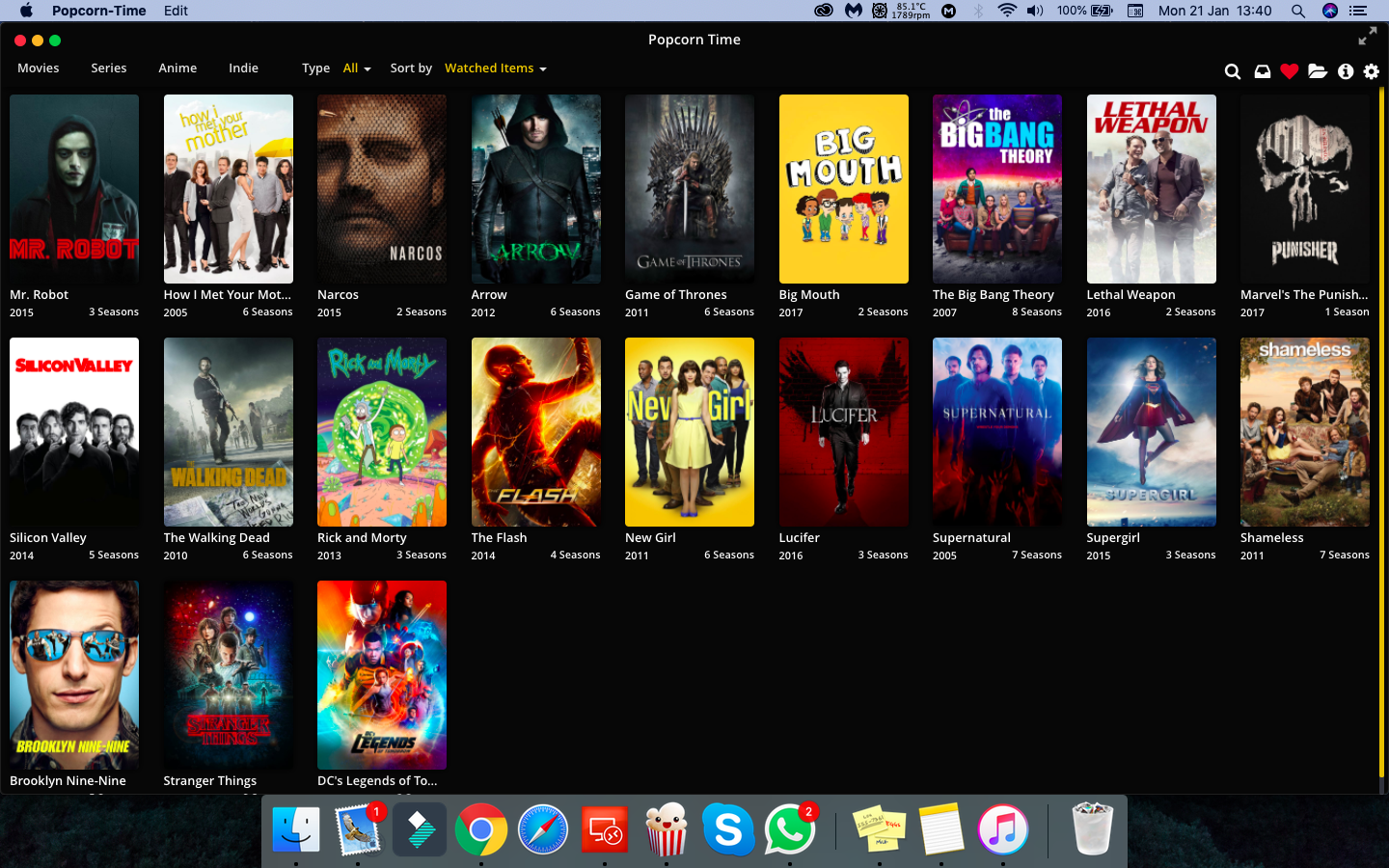The image size is (1389, 868).
Task: Click the "Stranger Things" title text
Action: point(210,781)
